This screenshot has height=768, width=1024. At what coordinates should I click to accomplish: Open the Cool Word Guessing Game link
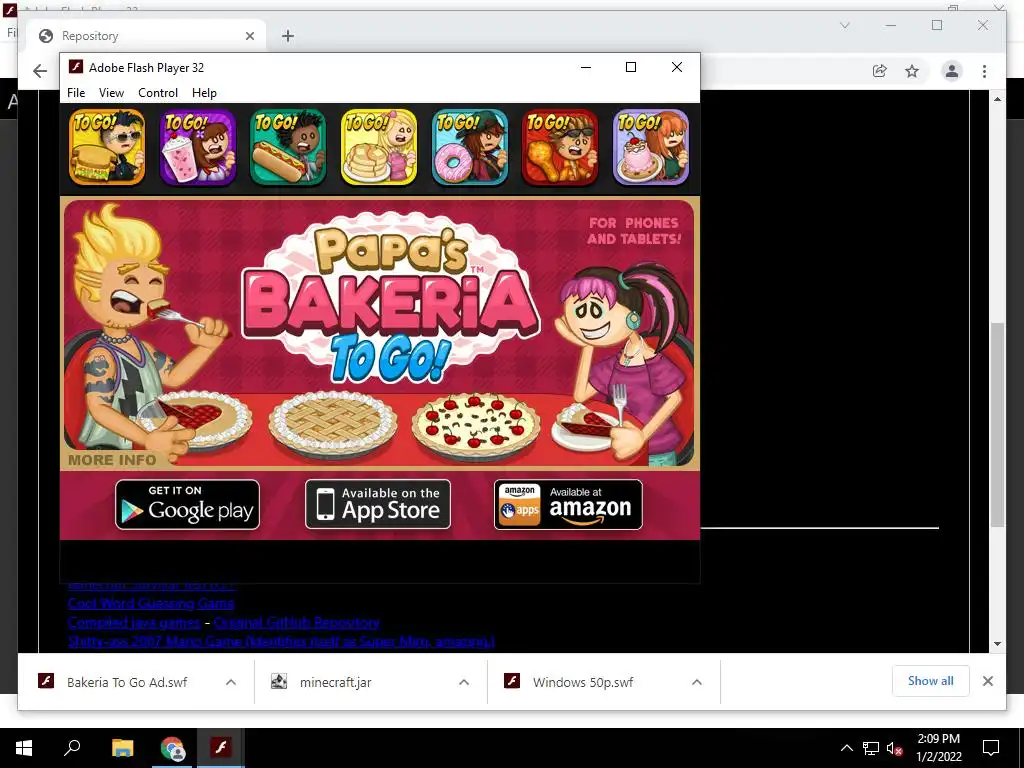[151, 603]
